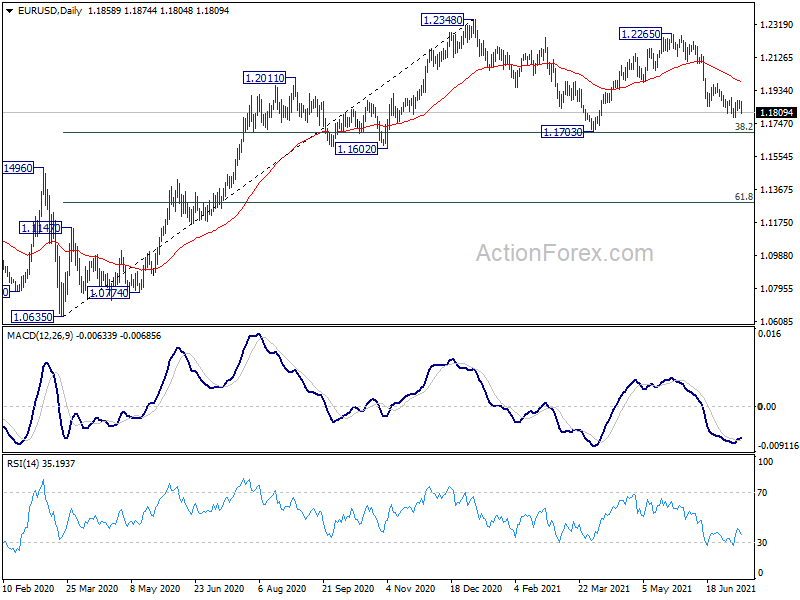Screen dimensions: 800x600
Task: Select the 1.20110 price label
Action: click(265, 78)
